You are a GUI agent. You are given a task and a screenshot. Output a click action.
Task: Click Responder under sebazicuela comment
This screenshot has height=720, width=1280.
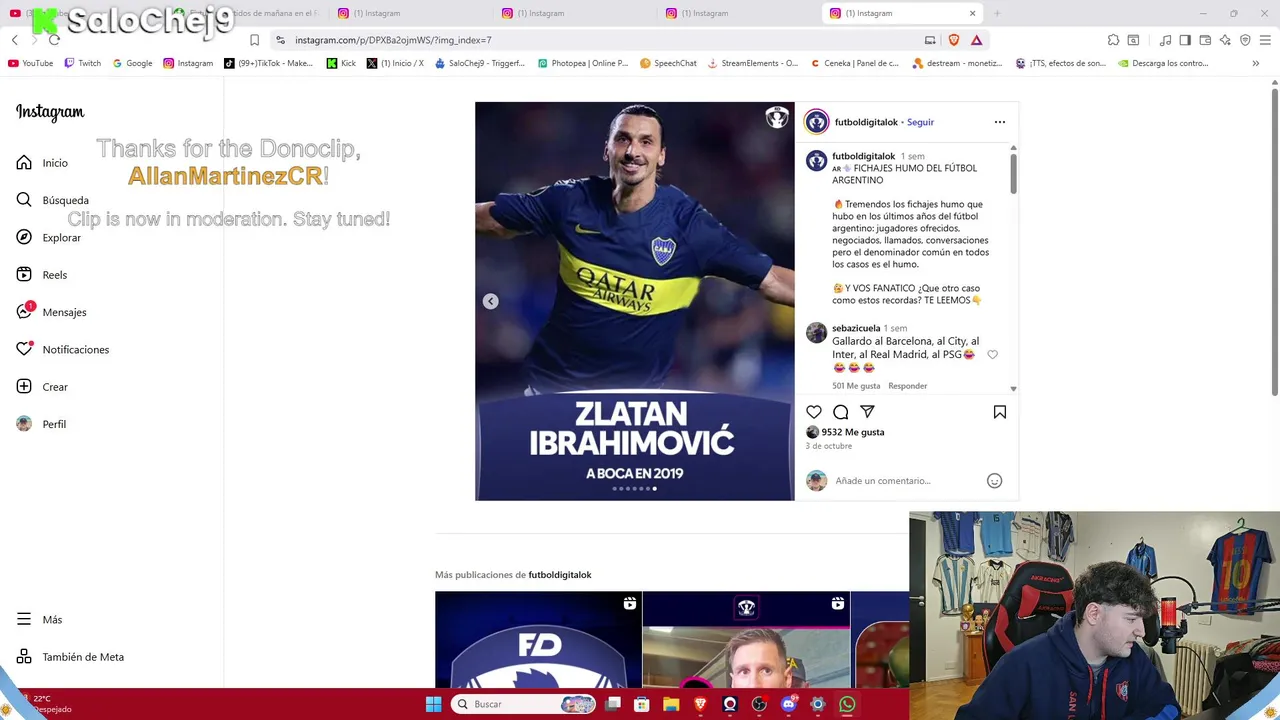coord(908,386)
